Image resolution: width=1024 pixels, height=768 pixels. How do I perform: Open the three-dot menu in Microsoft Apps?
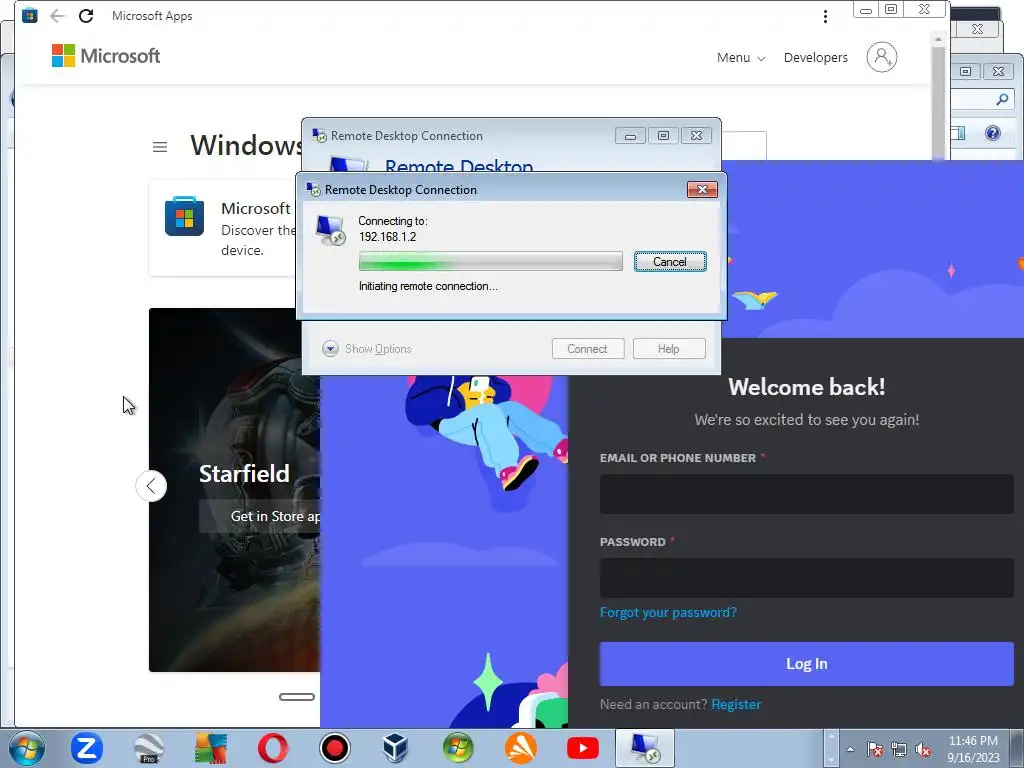825,16
